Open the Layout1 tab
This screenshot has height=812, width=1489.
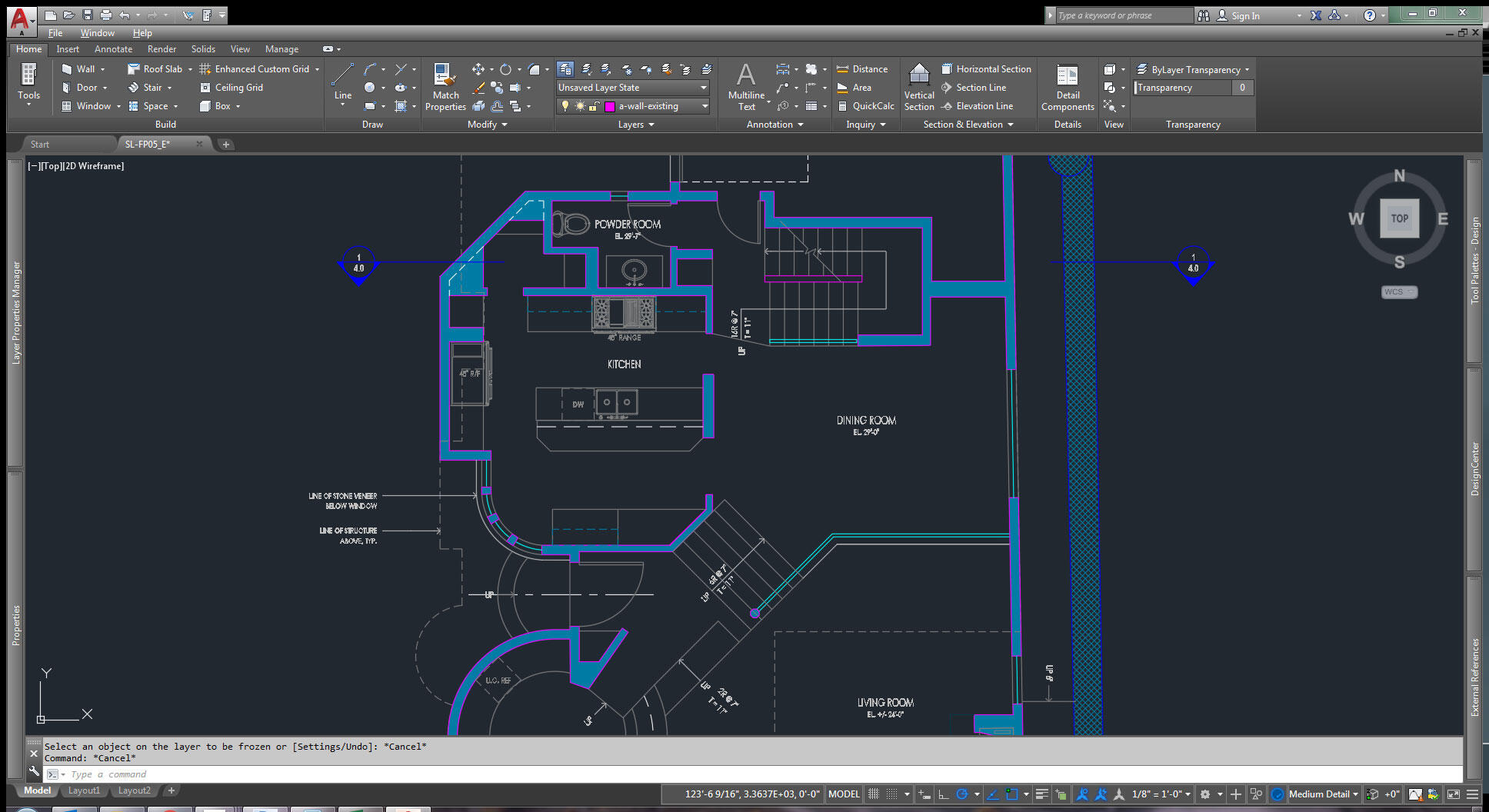click(x=84, y=790)
